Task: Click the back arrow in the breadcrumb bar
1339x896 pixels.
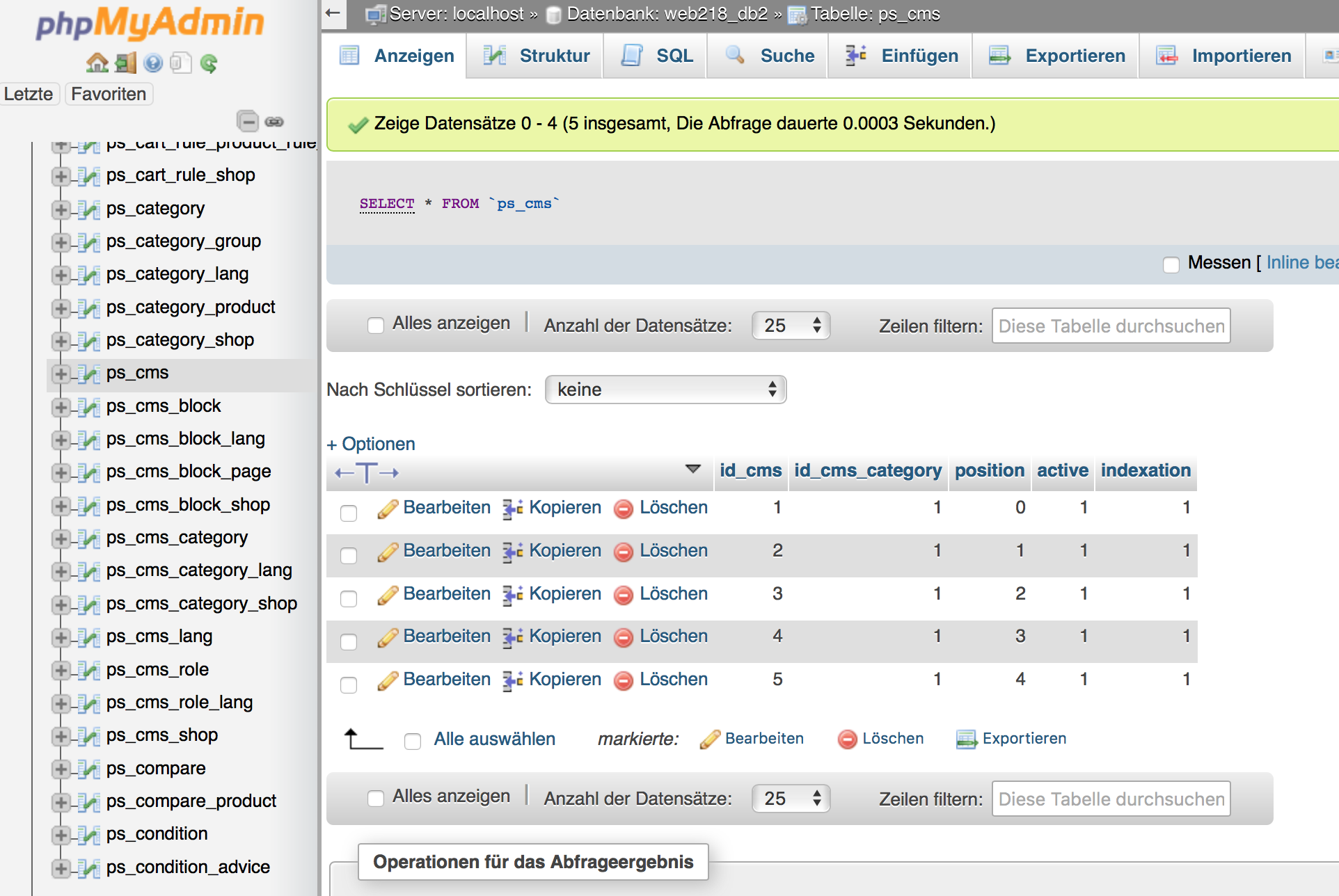Action: [333, 13]
